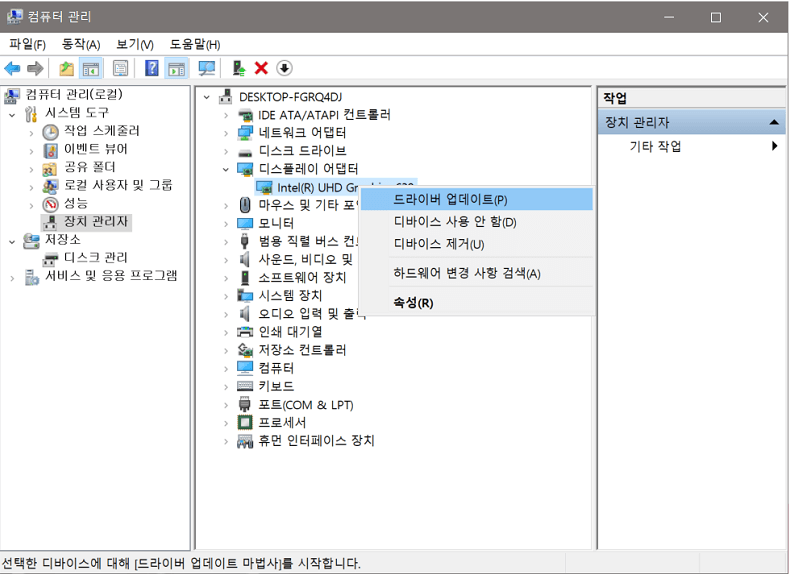Choose 하드웨어 변경 사항 검색(A)

coord(477,273)
